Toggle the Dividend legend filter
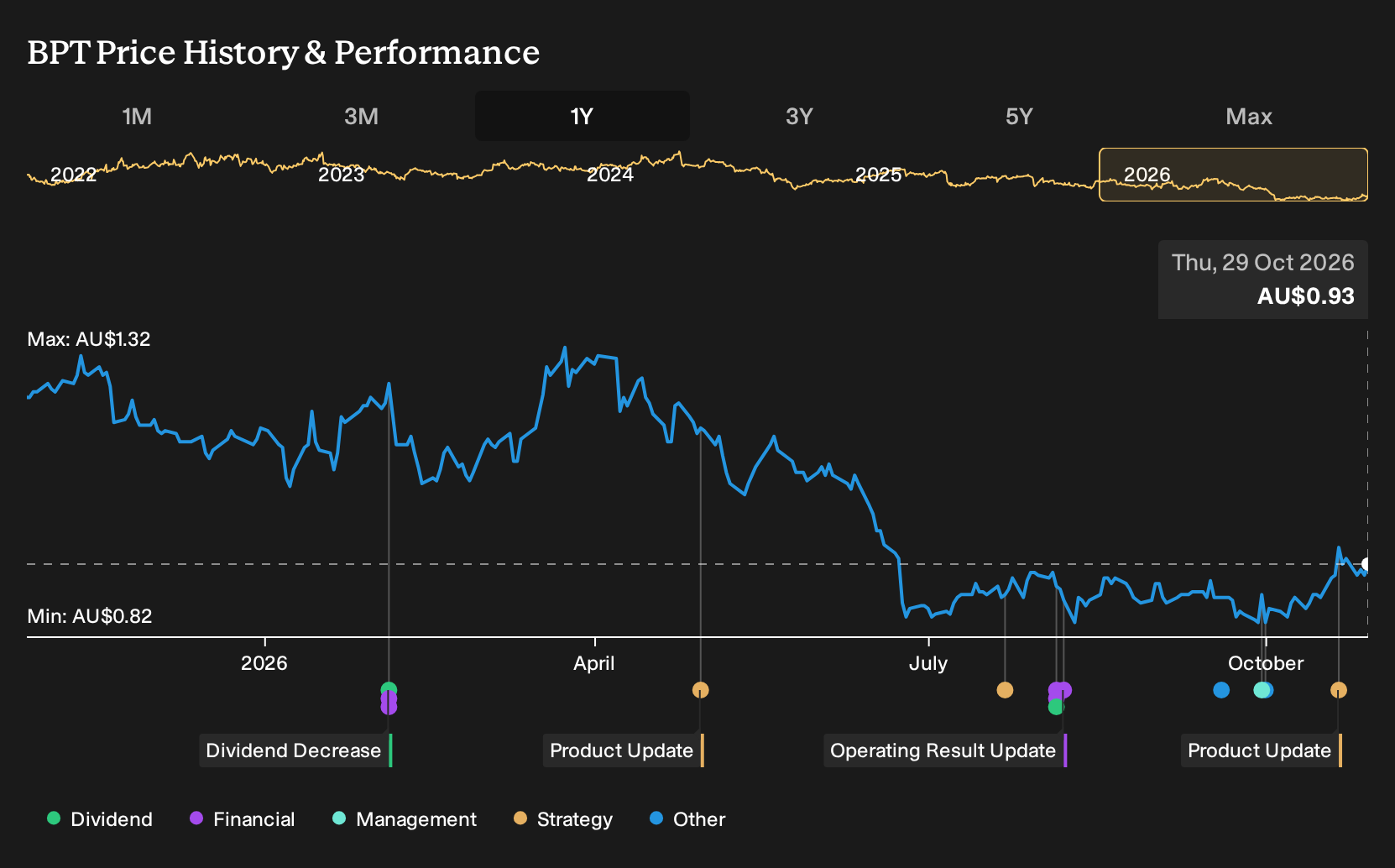Viewport: 1395px width, 868px height. tap(100, 819)
